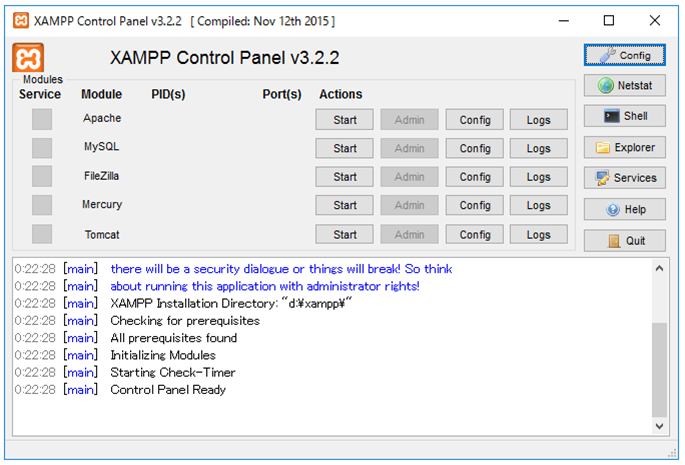Open the Netstat tool
The width and height of the screenshot is (685, 465).
[x=624, y=86]
